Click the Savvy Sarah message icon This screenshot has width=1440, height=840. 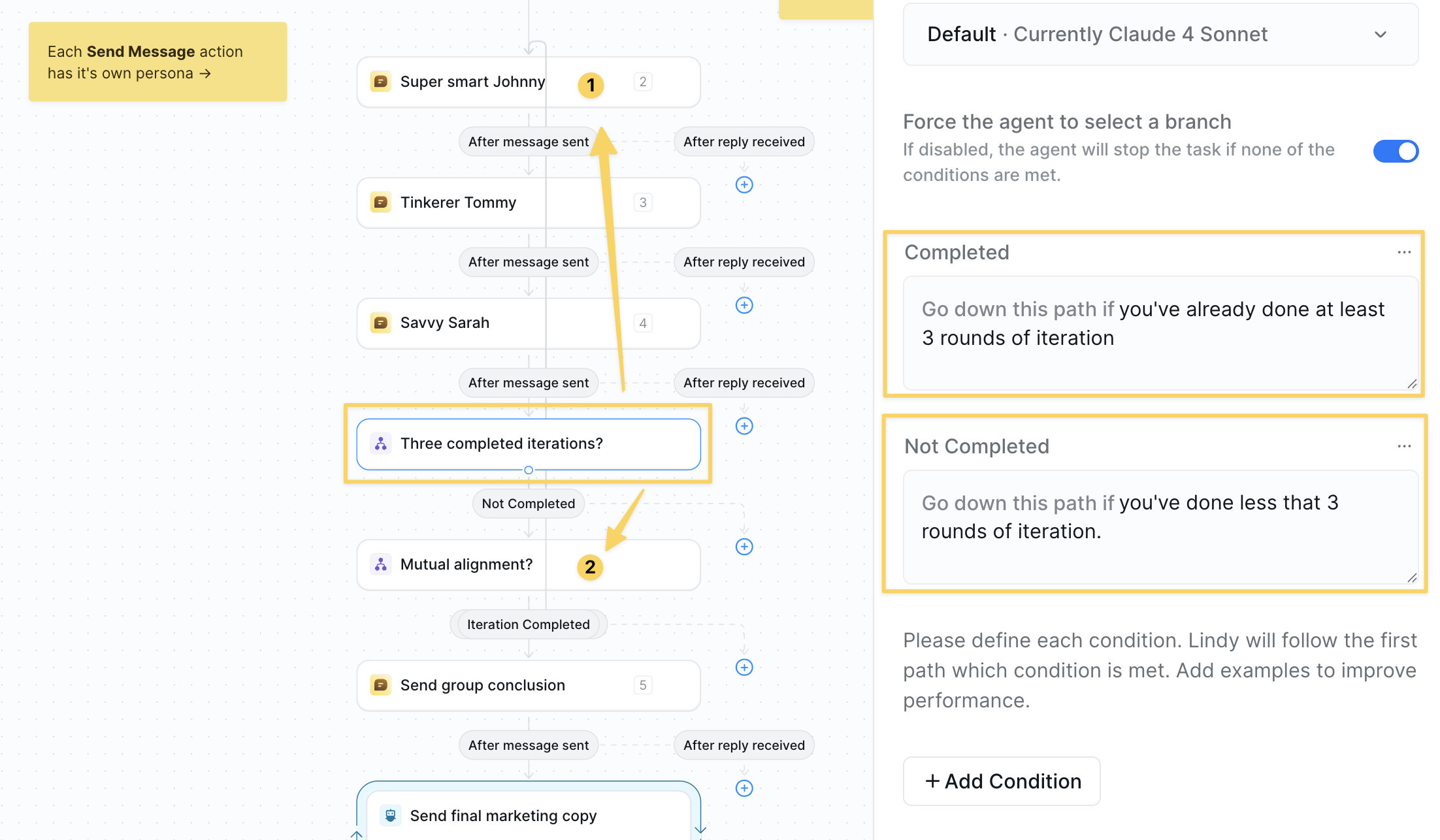(x=380, y=323)
